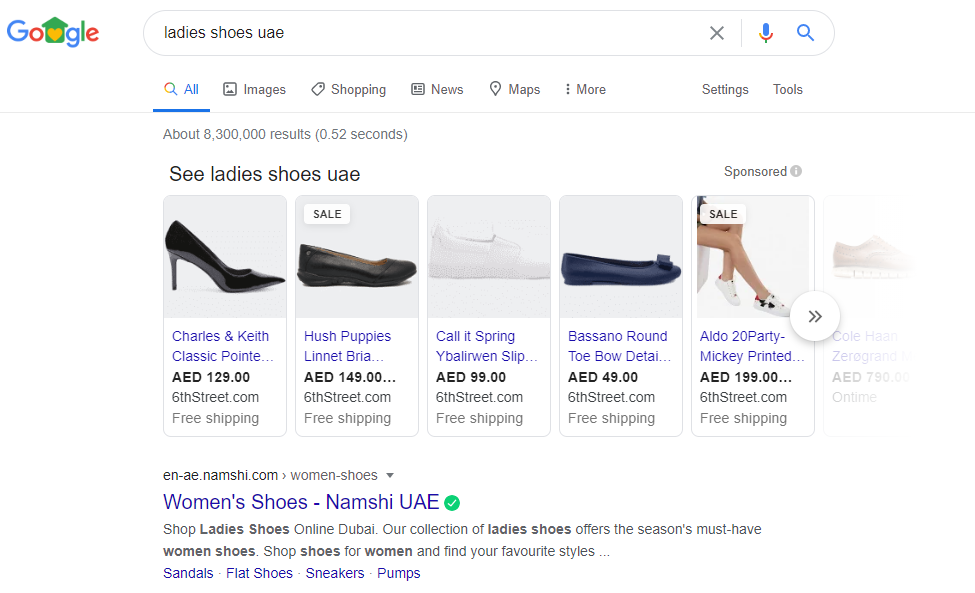Clear the search box with the X icon
This screenshot has width=975, height=593.
tap(716, 33)
